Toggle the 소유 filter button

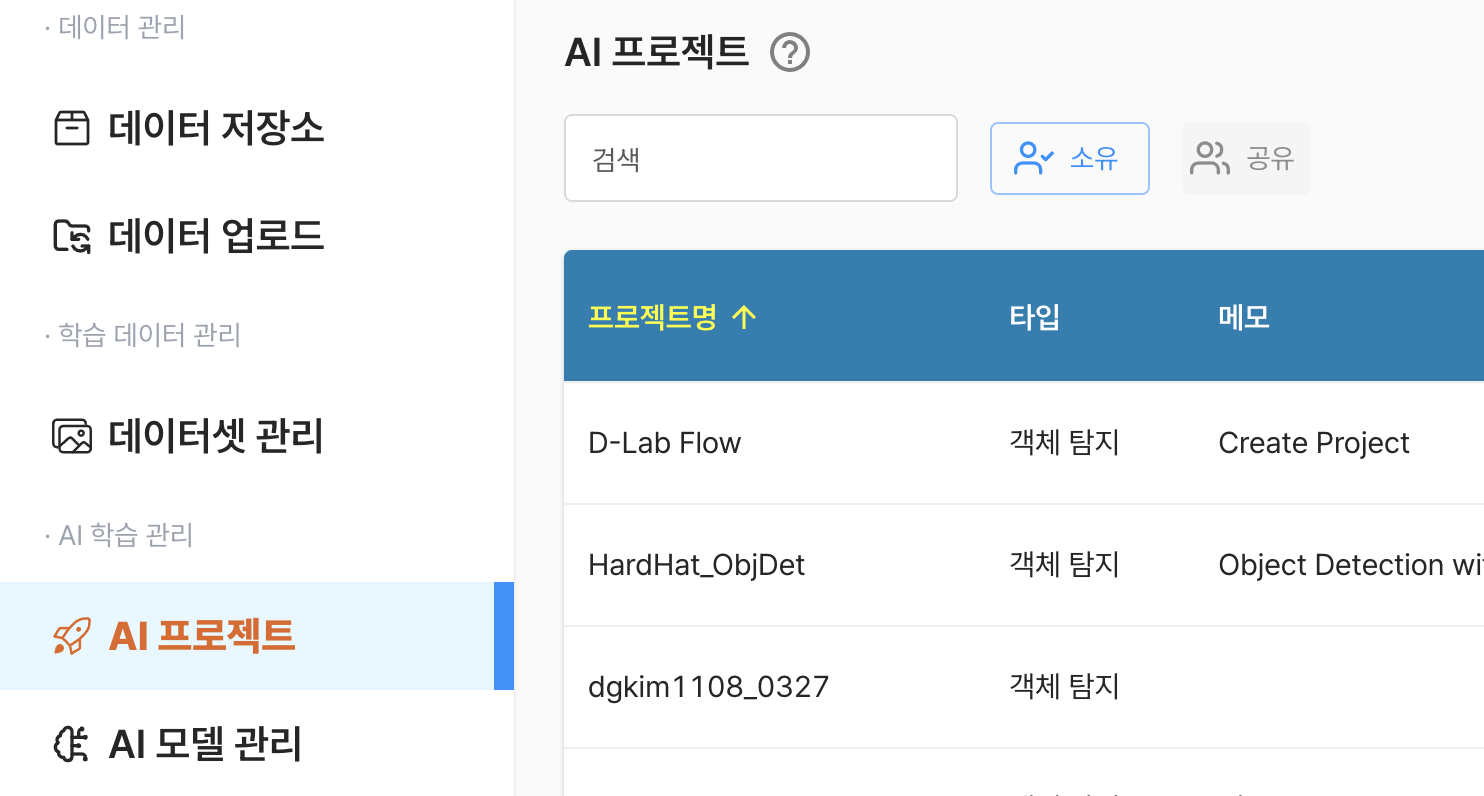point(1070,158)
